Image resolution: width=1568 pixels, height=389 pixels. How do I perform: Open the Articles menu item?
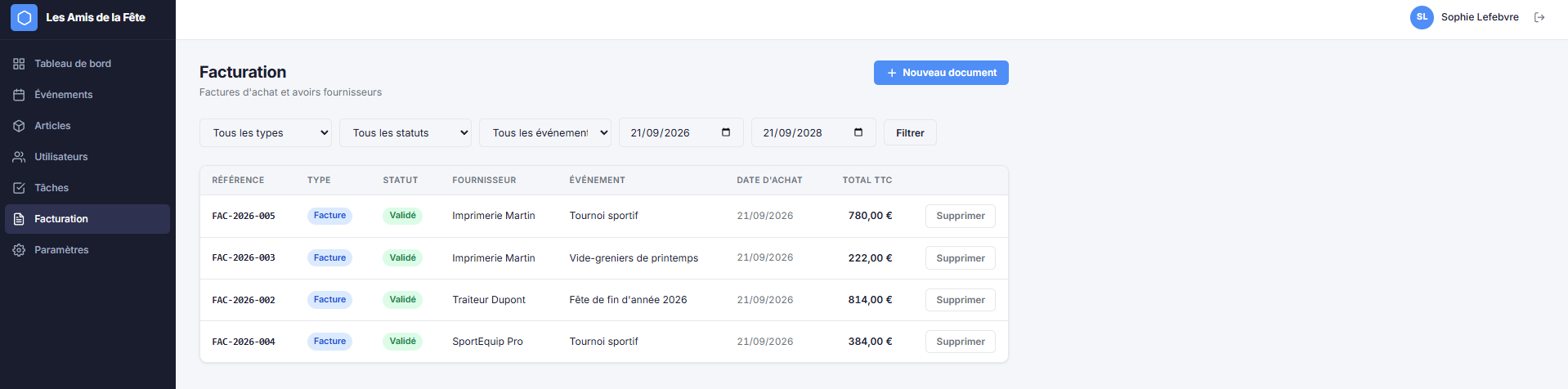click(87, 126)
